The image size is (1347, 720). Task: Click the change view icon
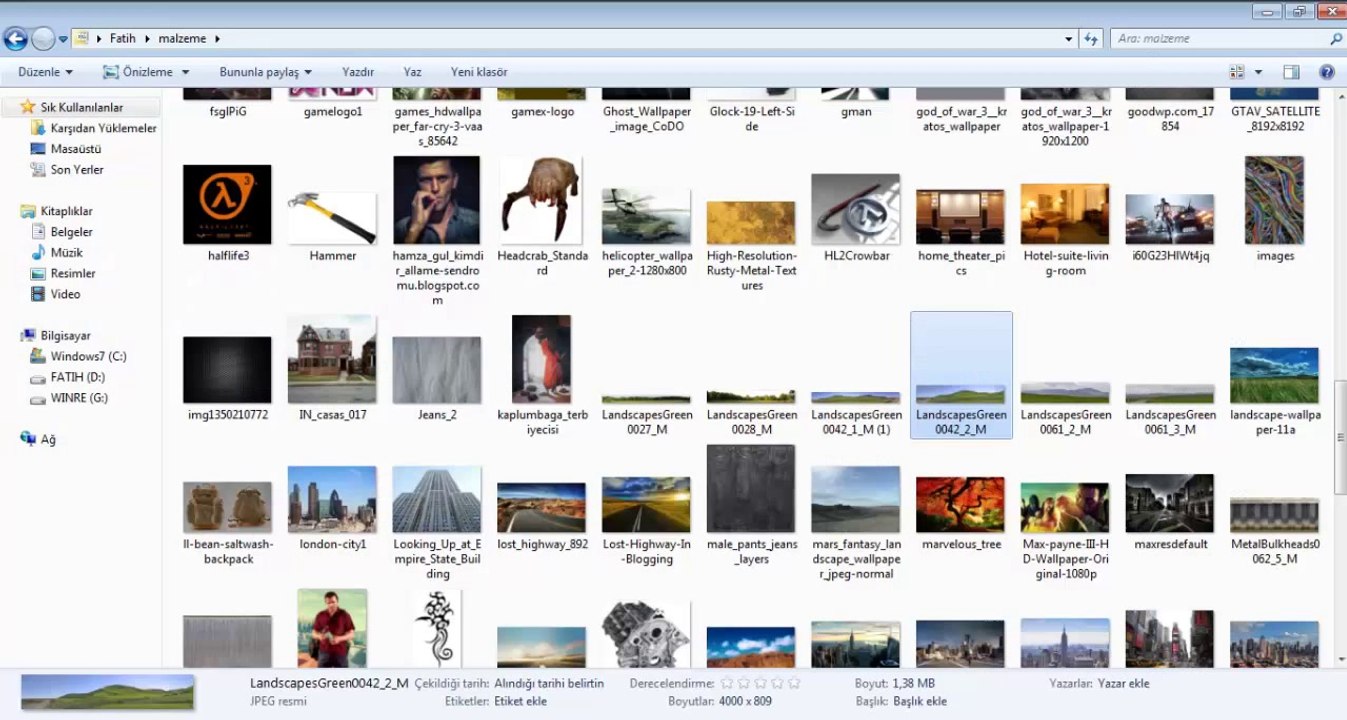(x=1237, y=72)
